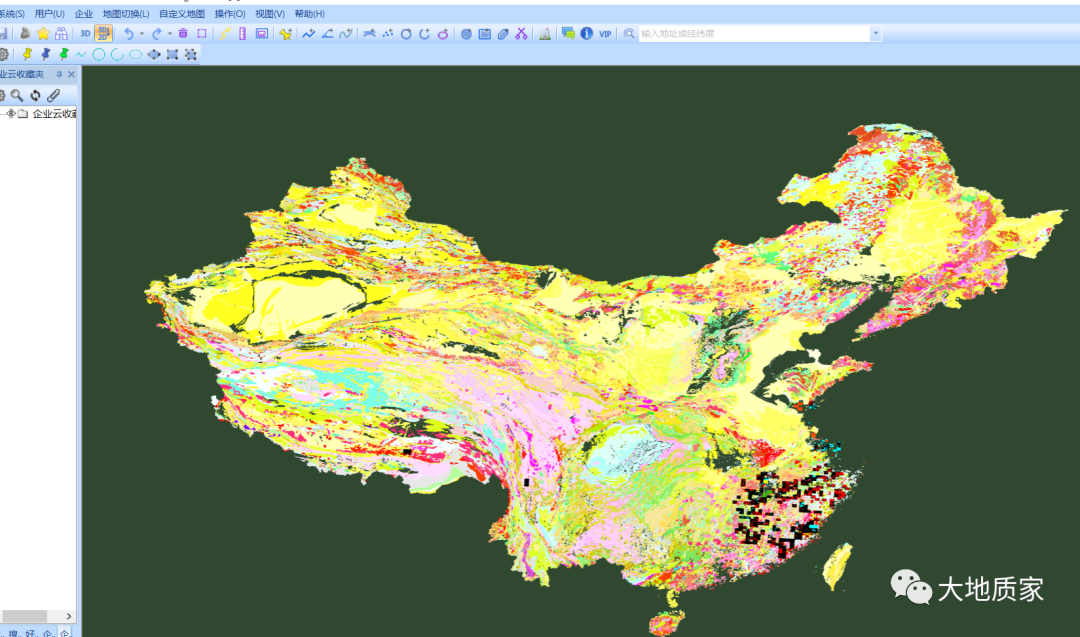Screen dimensions: 1080x637
Task: Click the VIP button in toolbar
Action: point(605,33)
